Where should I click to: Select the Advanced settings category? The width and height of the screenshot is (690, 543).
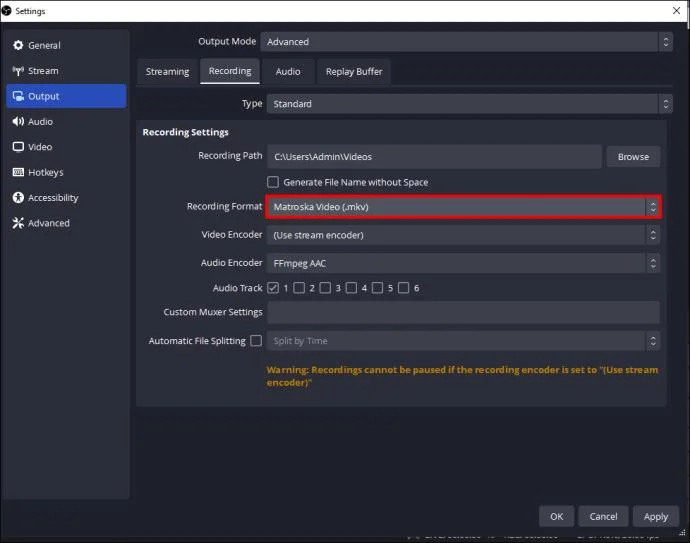click(x=66, y=223)
